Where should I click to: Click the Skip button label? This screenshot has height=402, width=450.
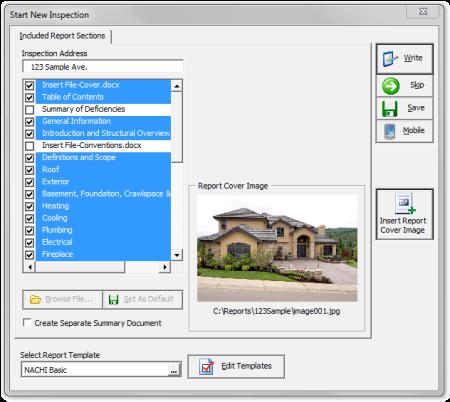click(x=417, y=85)
